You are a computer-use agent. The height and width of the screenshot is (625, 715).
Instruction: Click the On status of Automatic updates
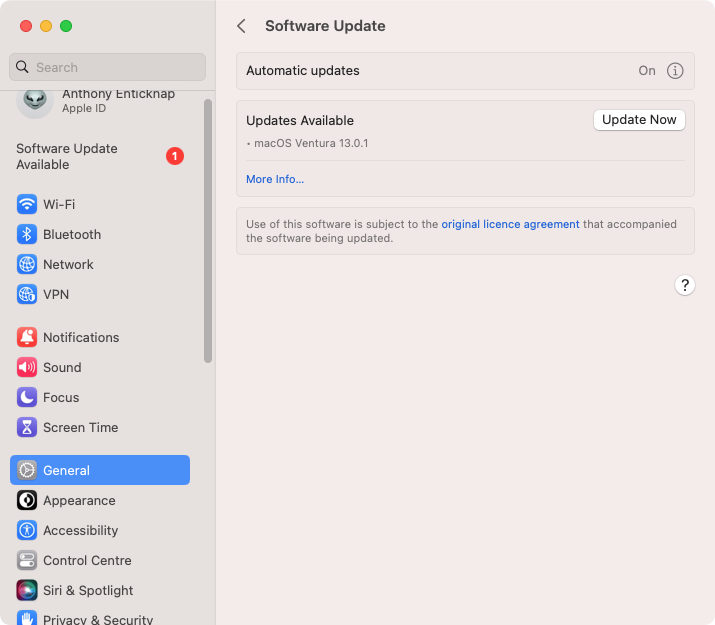click(647, 71)
